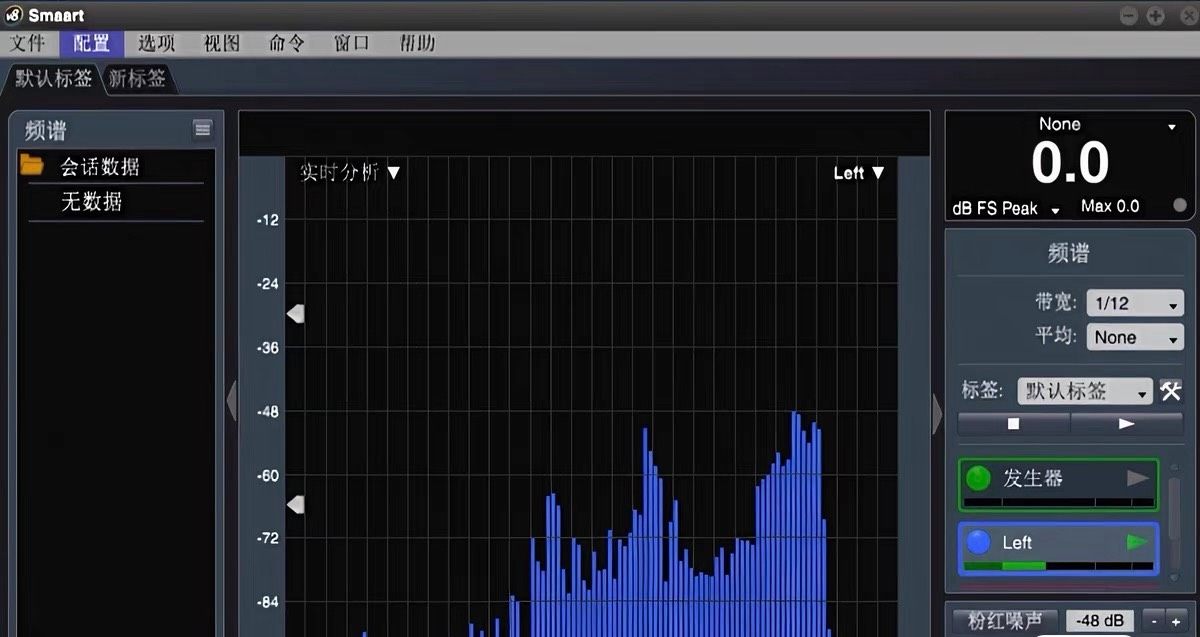The height and width of the screenshot is (637, 1200).
Task: Open the 文件 menu
Action: (x=27, y=43)
